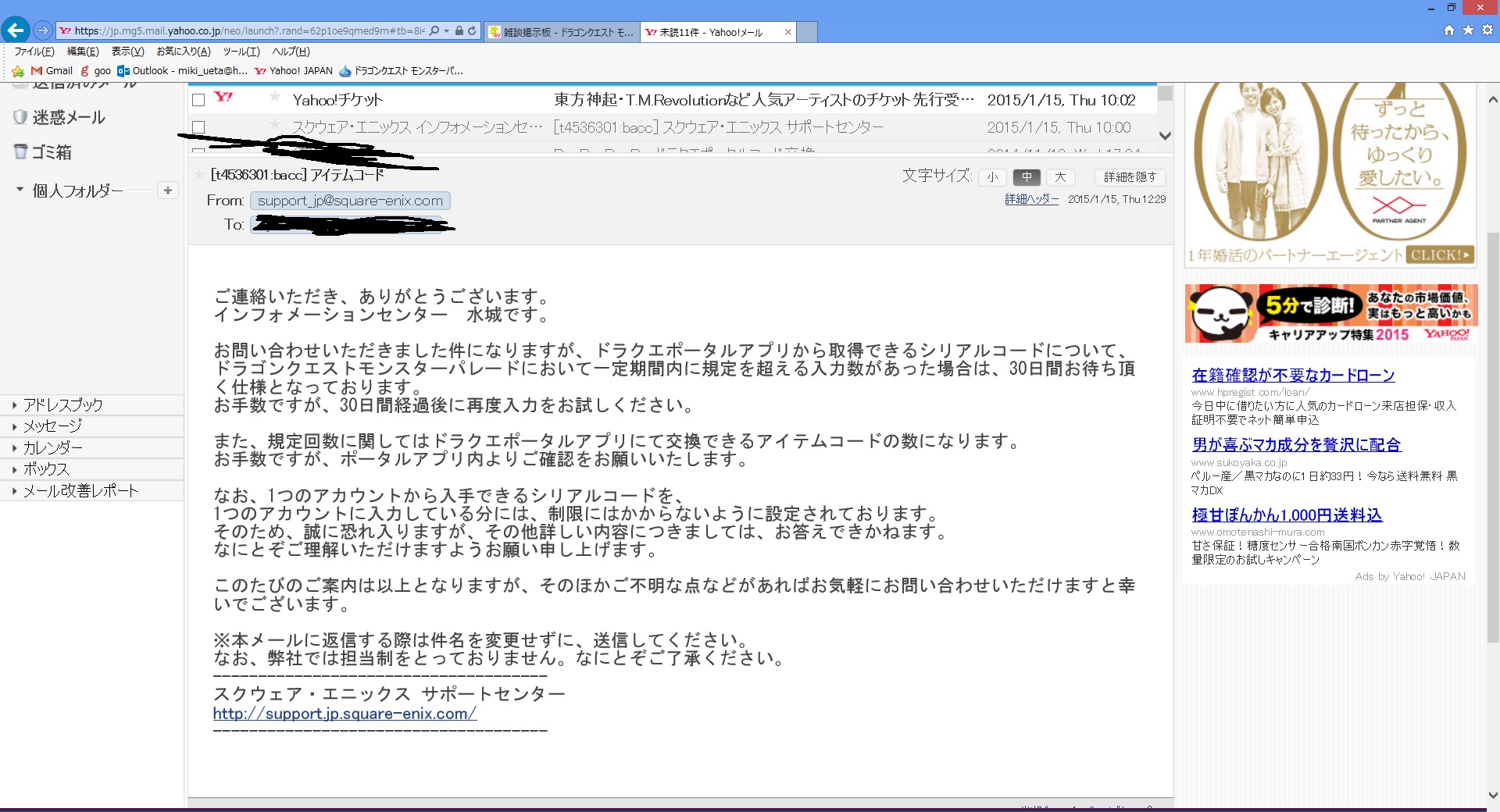Viewport: 1500px width, 812px height.
Task: Collapse the 個人フォルダー section
Action: (x=20, y=190)
